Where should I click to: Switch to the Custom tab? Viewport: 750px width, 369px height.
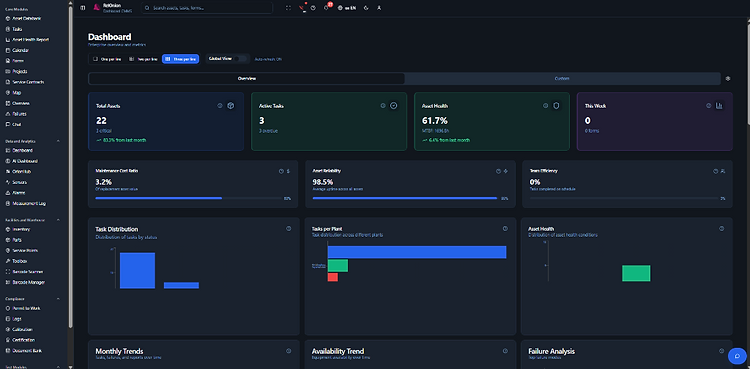pos(562,78)
